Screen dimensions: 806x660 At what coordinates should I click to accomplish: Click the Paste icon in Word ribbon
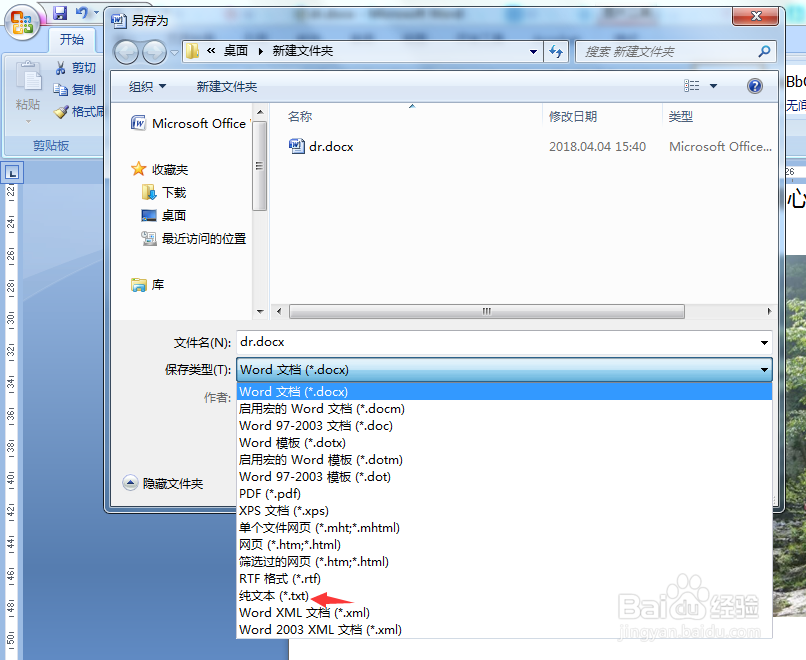[28, 77]
